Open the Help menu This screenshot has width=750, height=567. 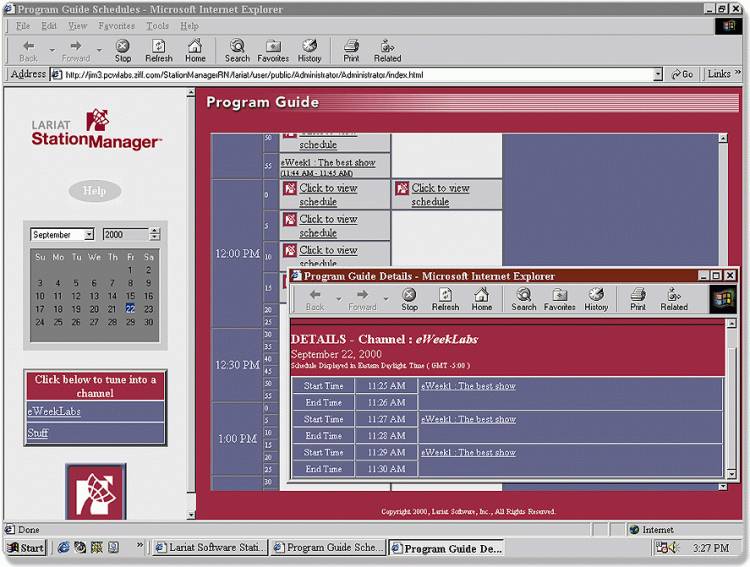(x=189, y=26)
